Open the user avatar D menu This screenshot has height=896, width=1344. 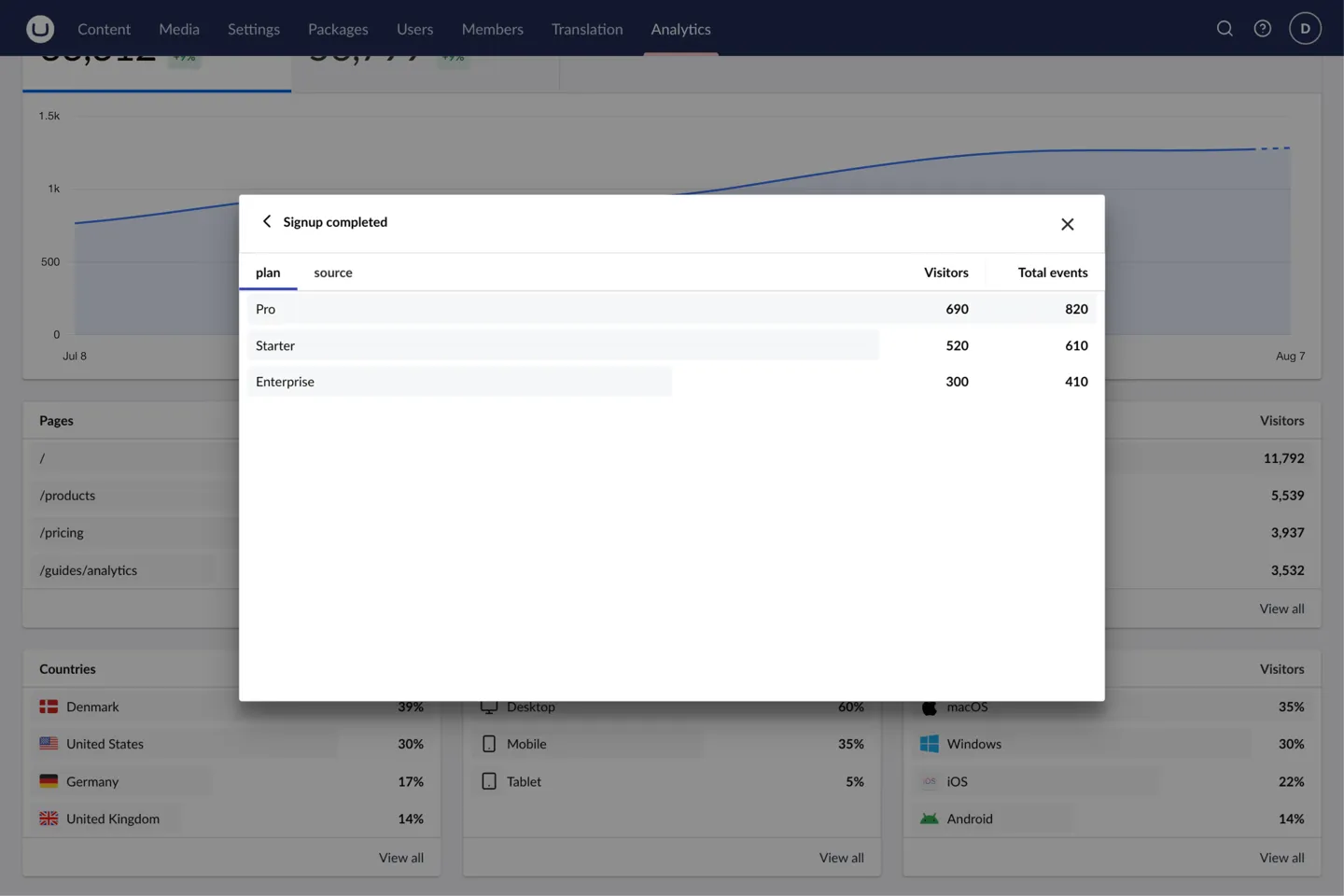pyautogui.click(x=1305, y=29)
